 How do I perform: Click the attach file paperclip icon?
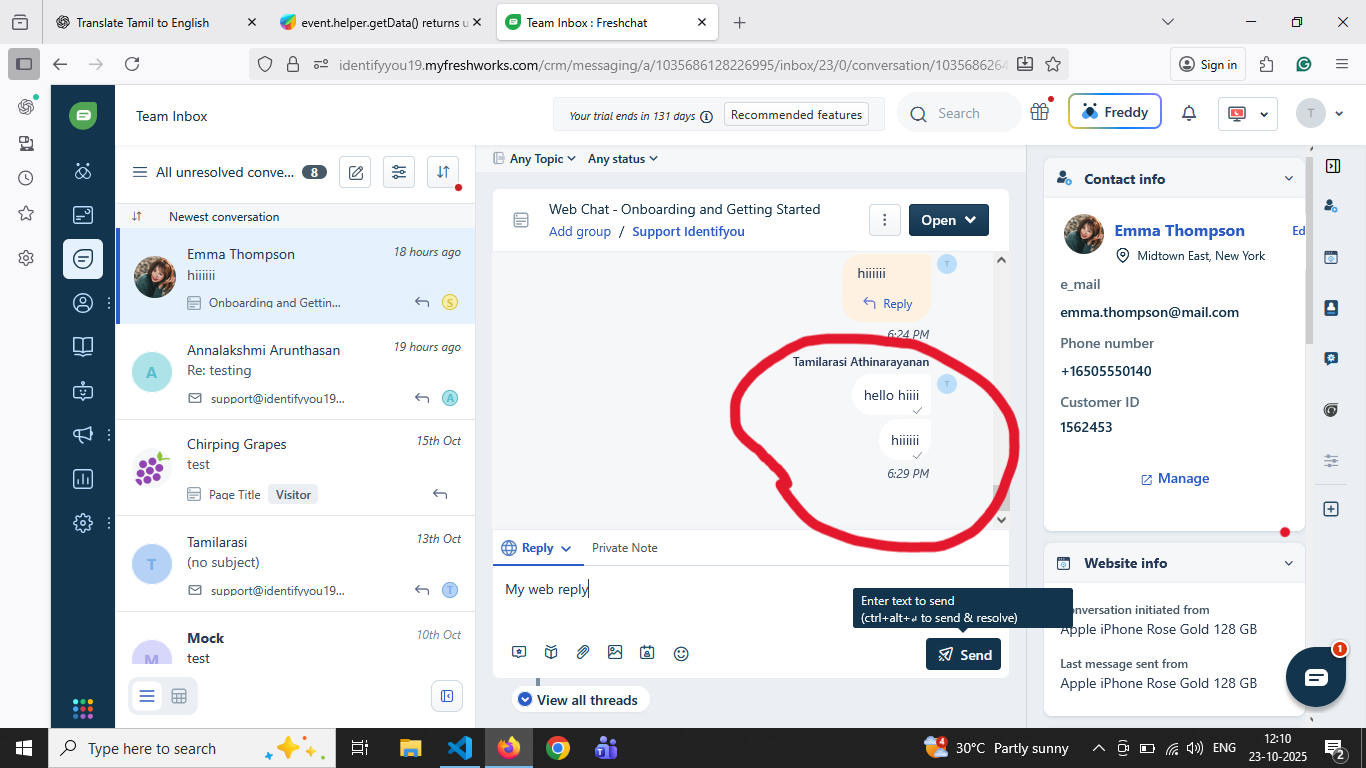(x=583, y=653)
